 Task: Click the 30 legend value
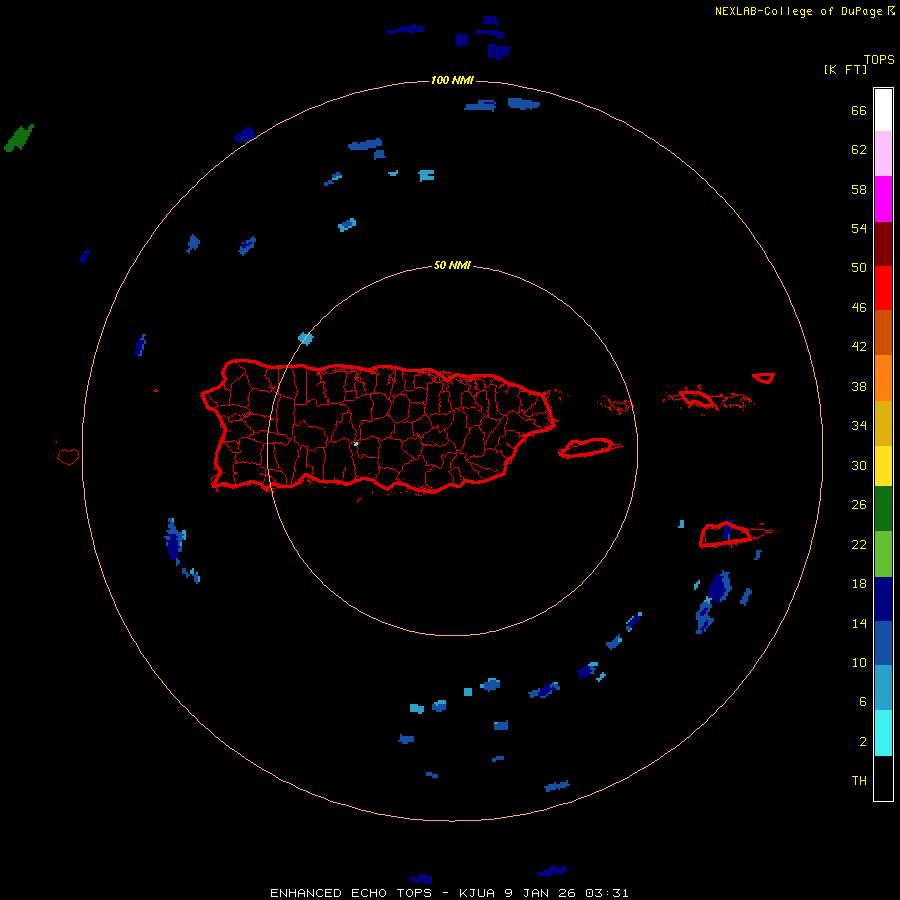[x=859, y=465]
